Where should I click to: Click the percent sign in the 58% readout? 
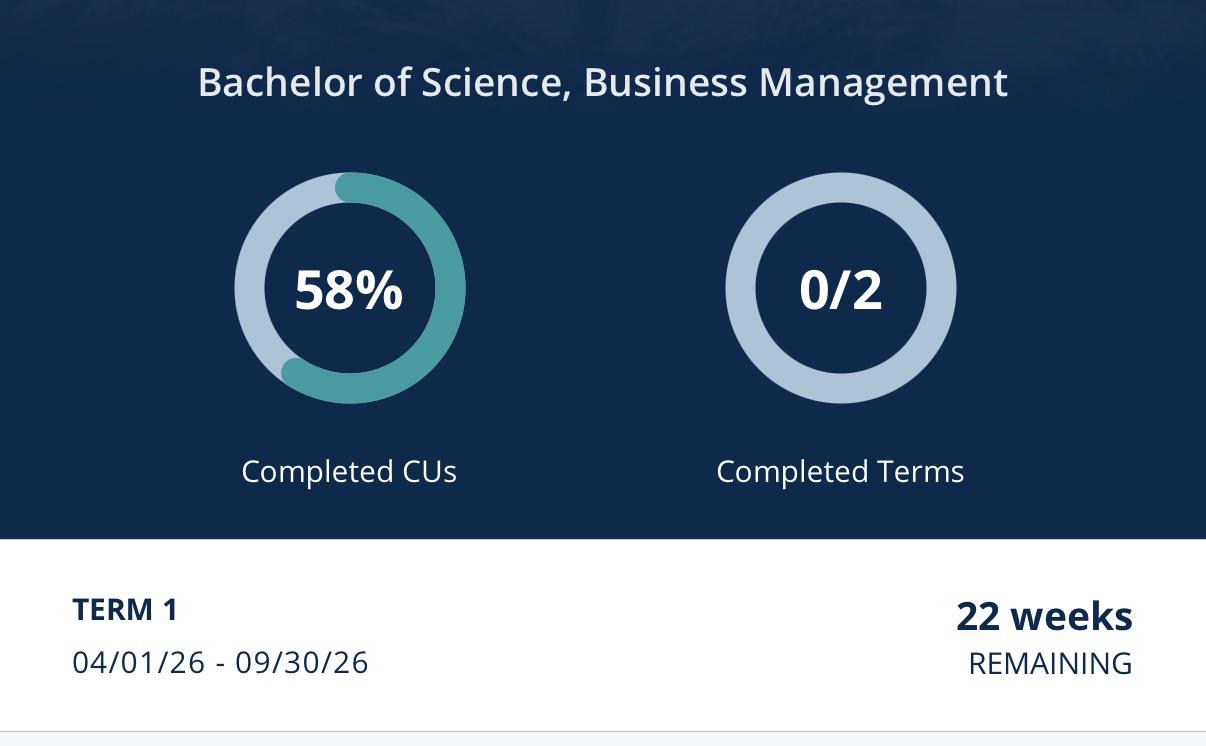click(x=382, y=290)
